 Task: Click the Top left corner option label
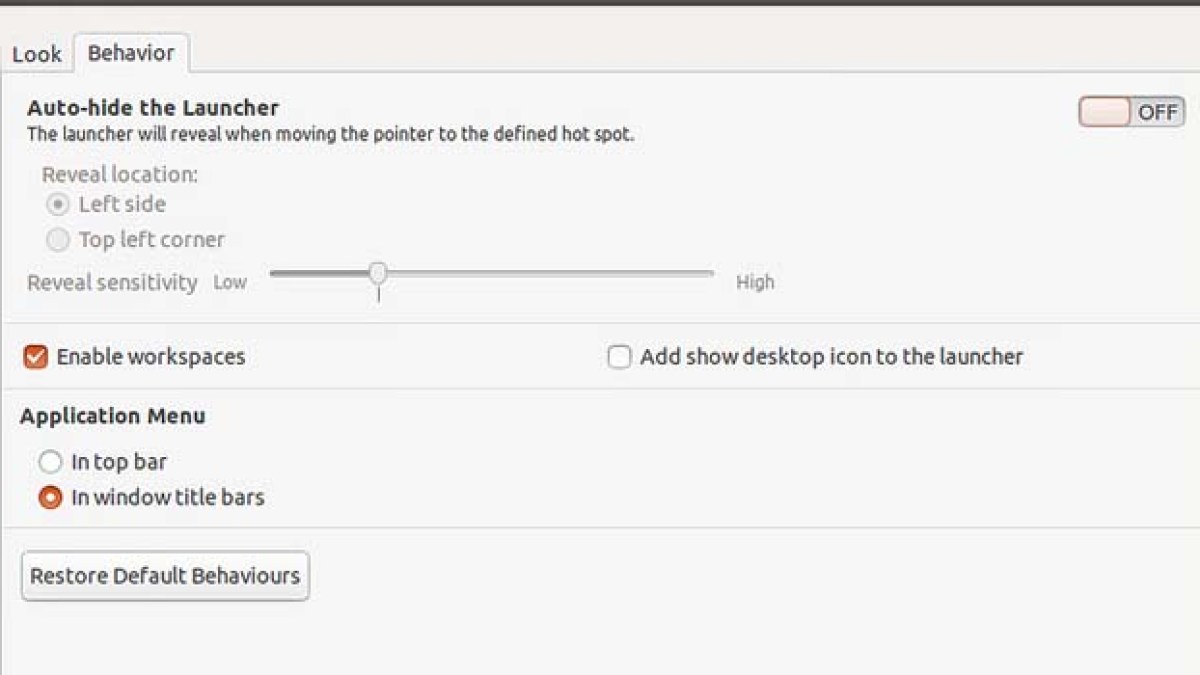(x=152, y=240)
